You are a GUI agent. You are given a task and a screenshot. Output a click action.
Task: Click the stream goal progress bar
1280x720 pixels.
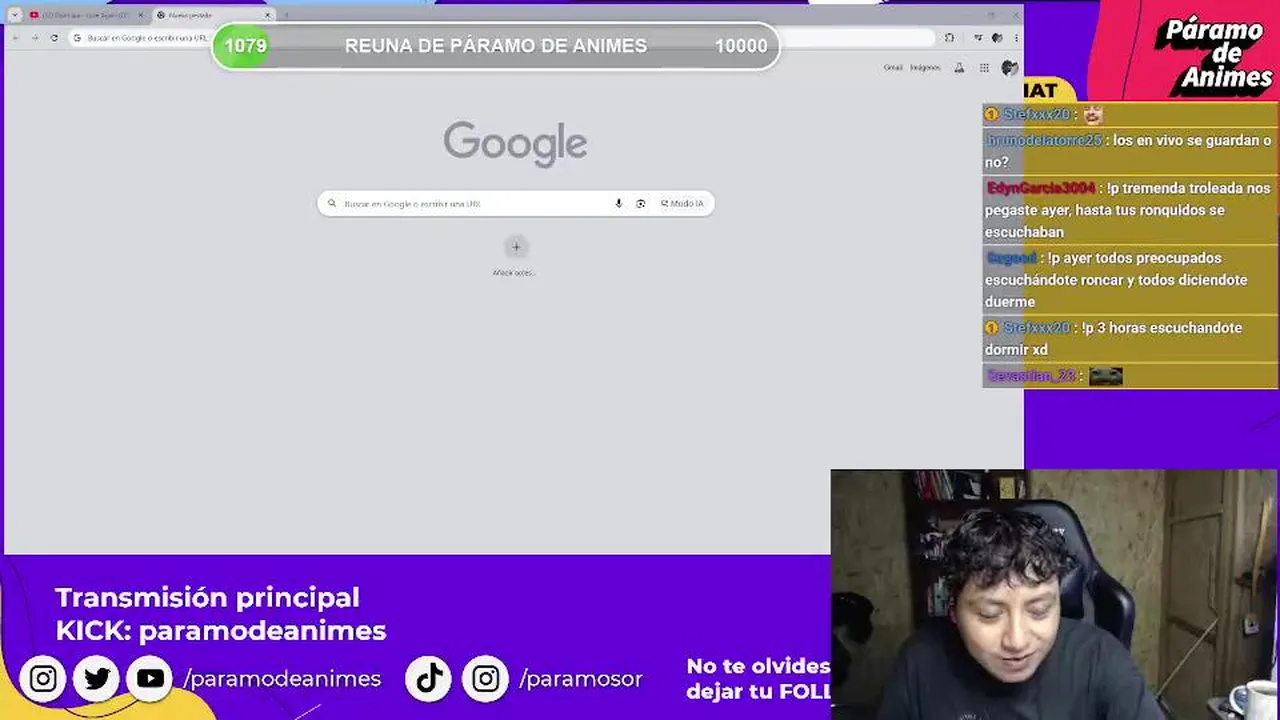pos(496,46)
